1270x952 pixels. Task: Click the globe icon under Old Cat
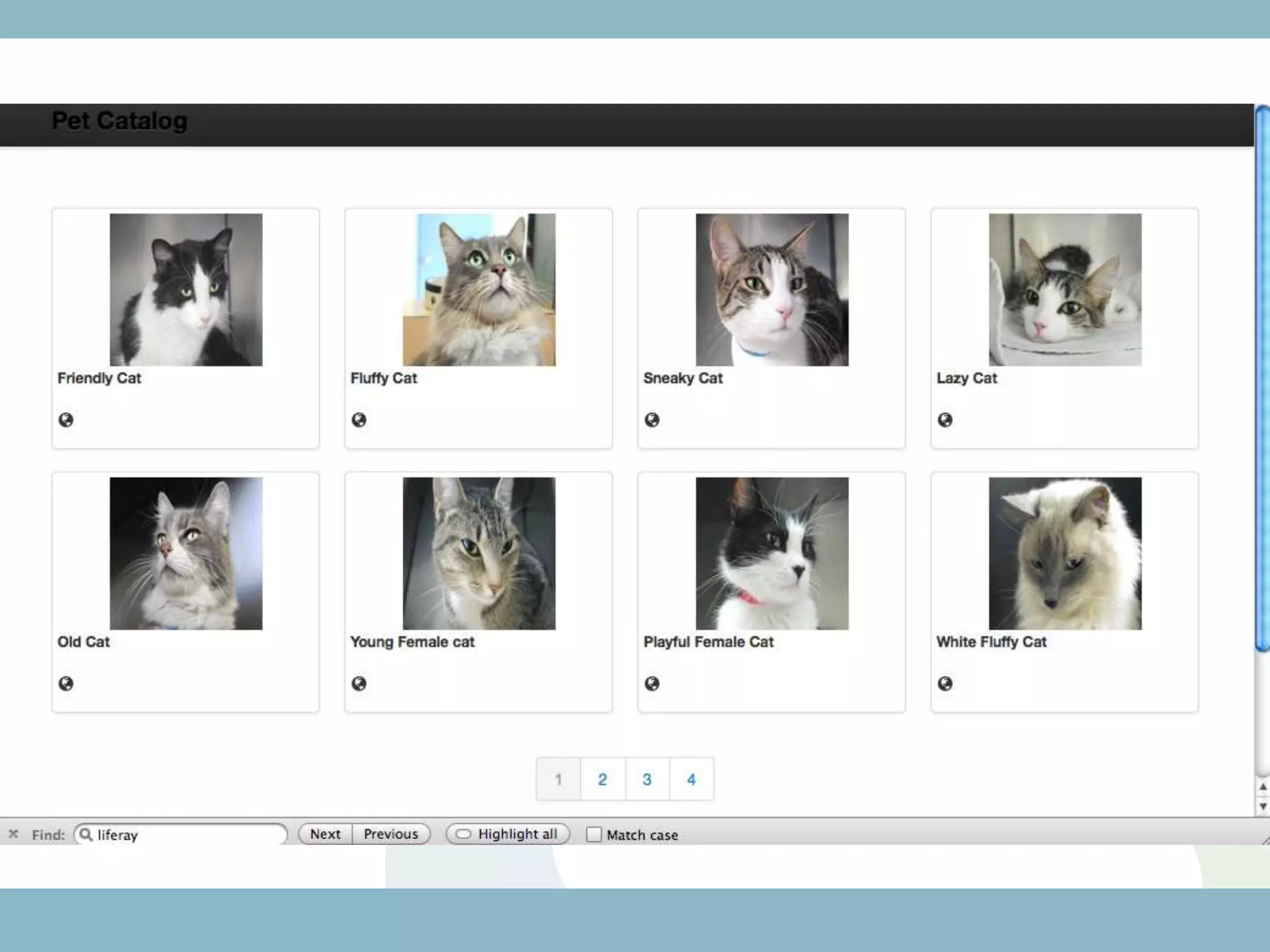point(66,684)
